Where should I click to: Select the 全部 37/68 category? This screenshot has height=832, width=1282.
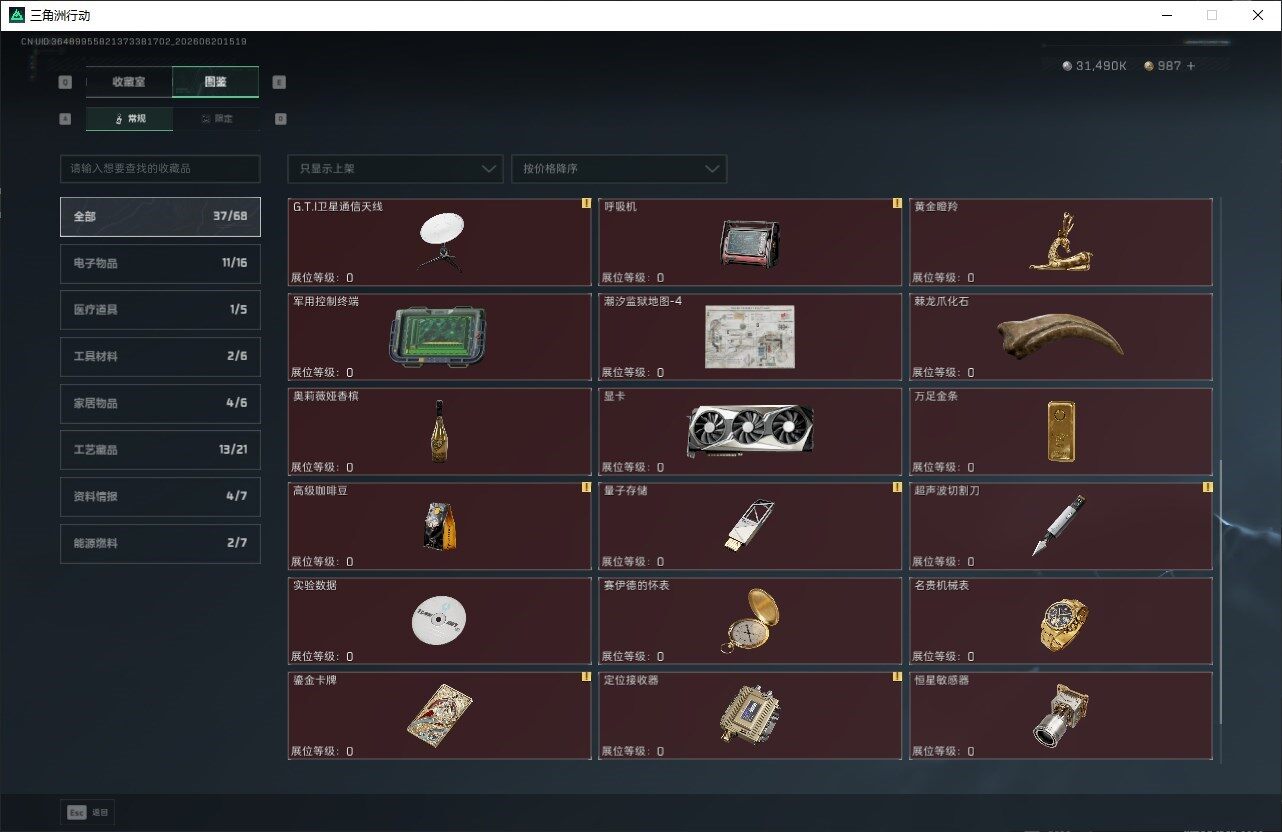[x=160, y=216]
